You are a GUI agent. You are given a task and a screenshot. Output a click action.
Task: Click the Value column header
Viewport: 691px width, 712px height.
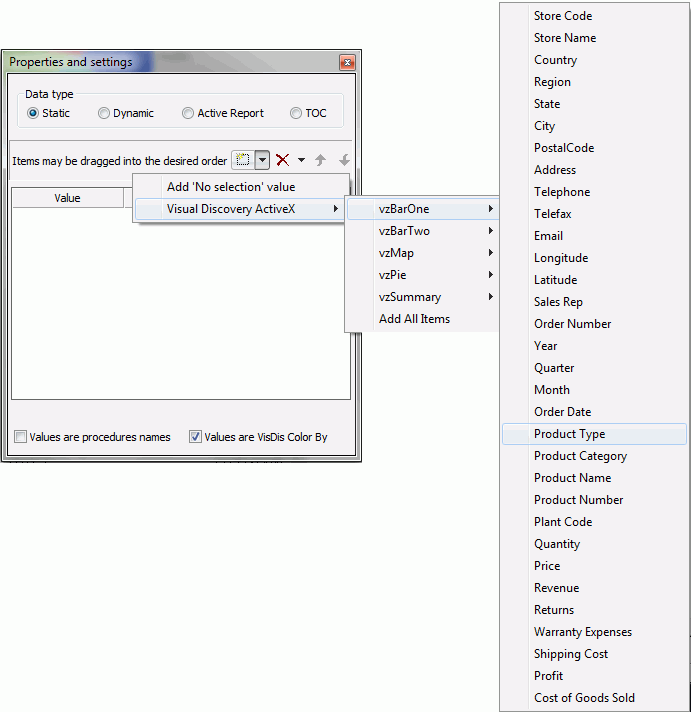[67, 198]
